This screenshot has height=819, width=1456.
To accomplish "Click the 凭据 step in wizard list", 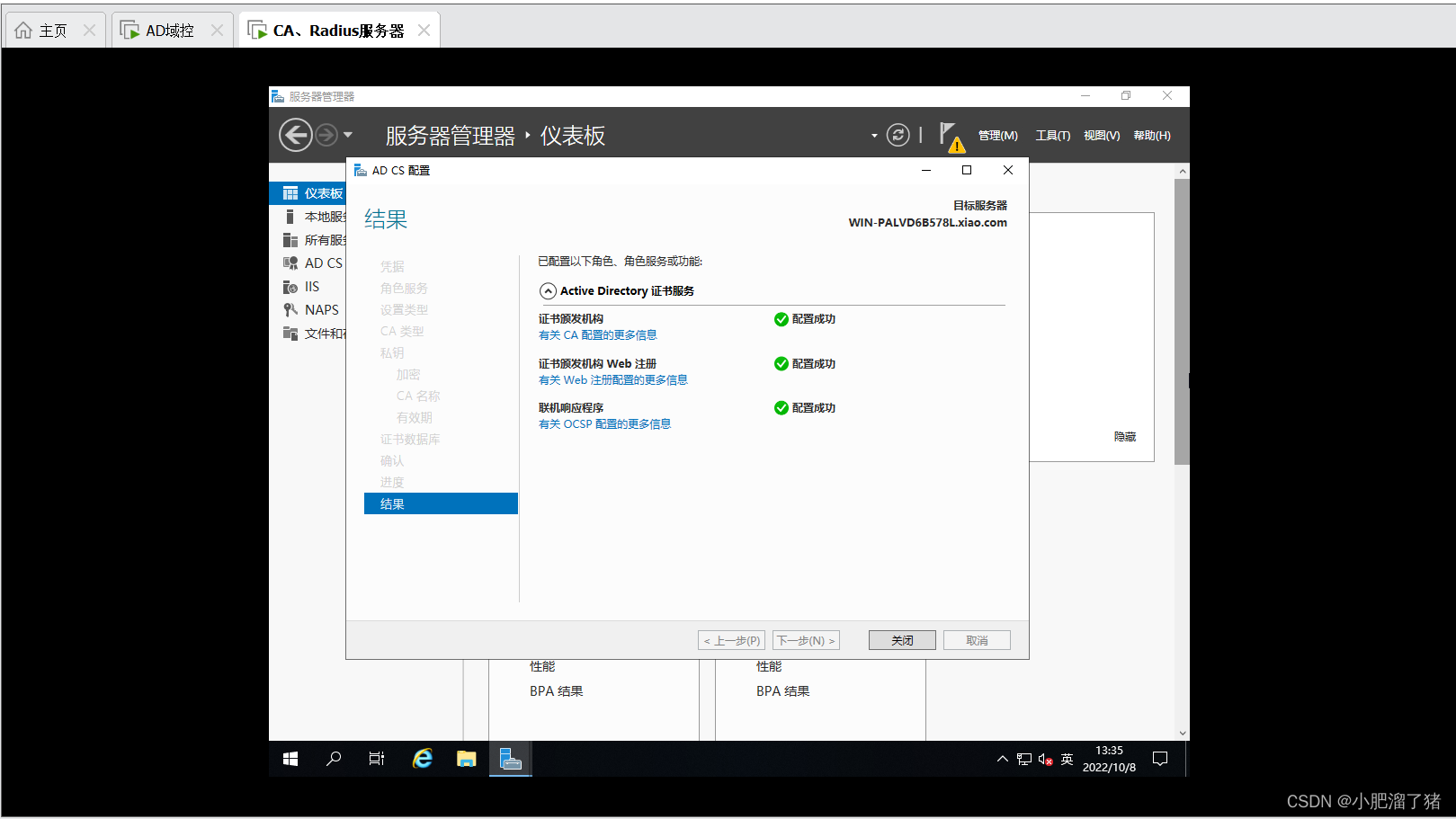I will [392, 267].
